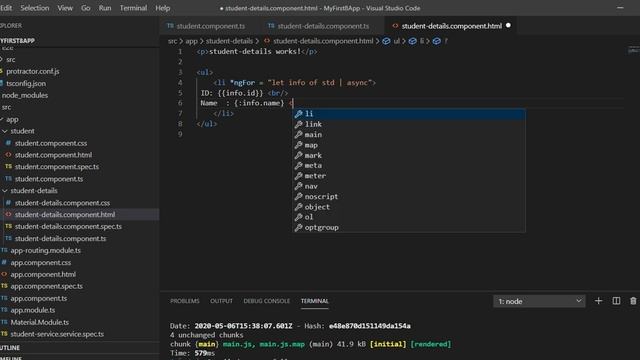Choose 'main' autocomplete suggestion
The height and width of the screenshot is (360, 640).
point(409,135)
